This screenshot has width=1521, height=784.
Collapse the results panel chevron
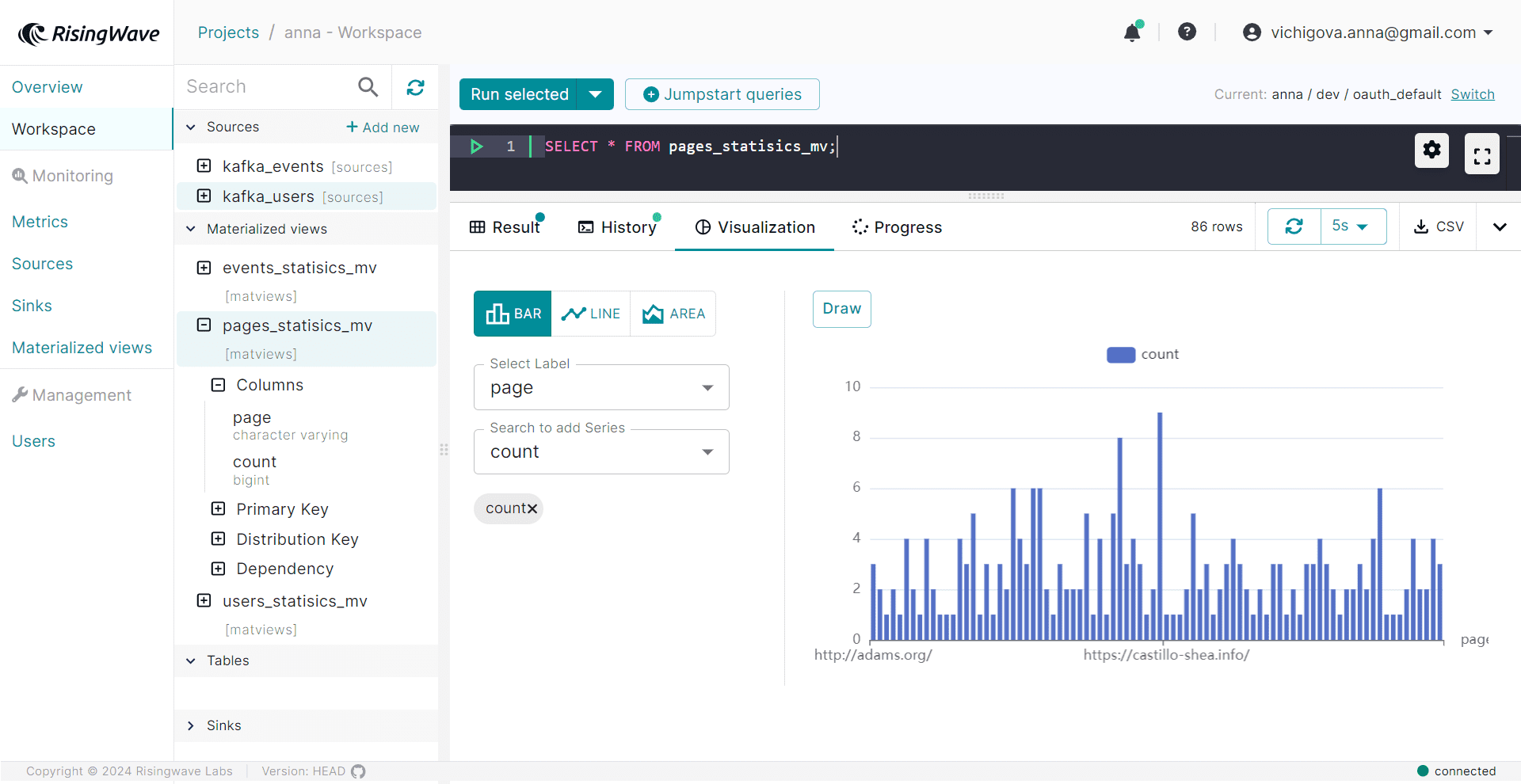tap(1500, 227)
